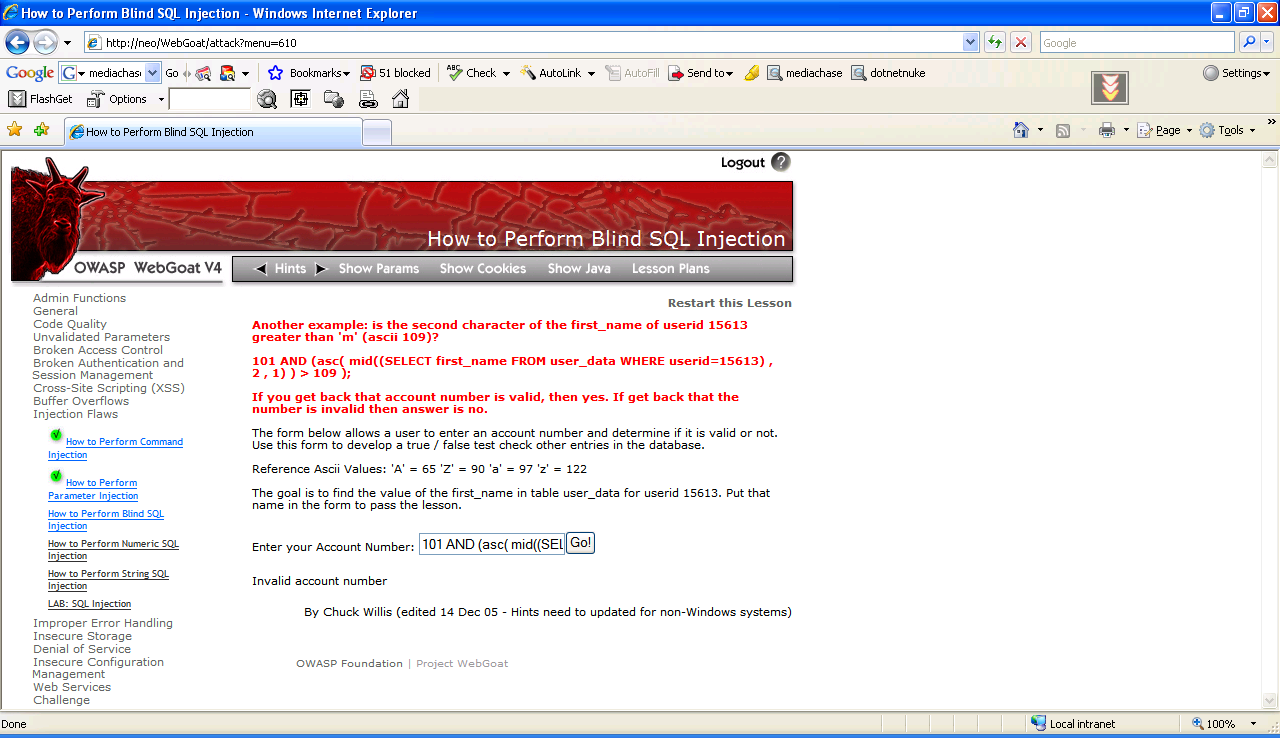The width and height of the screenshot is (1280, 738).
Task: Click the Add to Favorites icon
Action: [x=41, y=130]
